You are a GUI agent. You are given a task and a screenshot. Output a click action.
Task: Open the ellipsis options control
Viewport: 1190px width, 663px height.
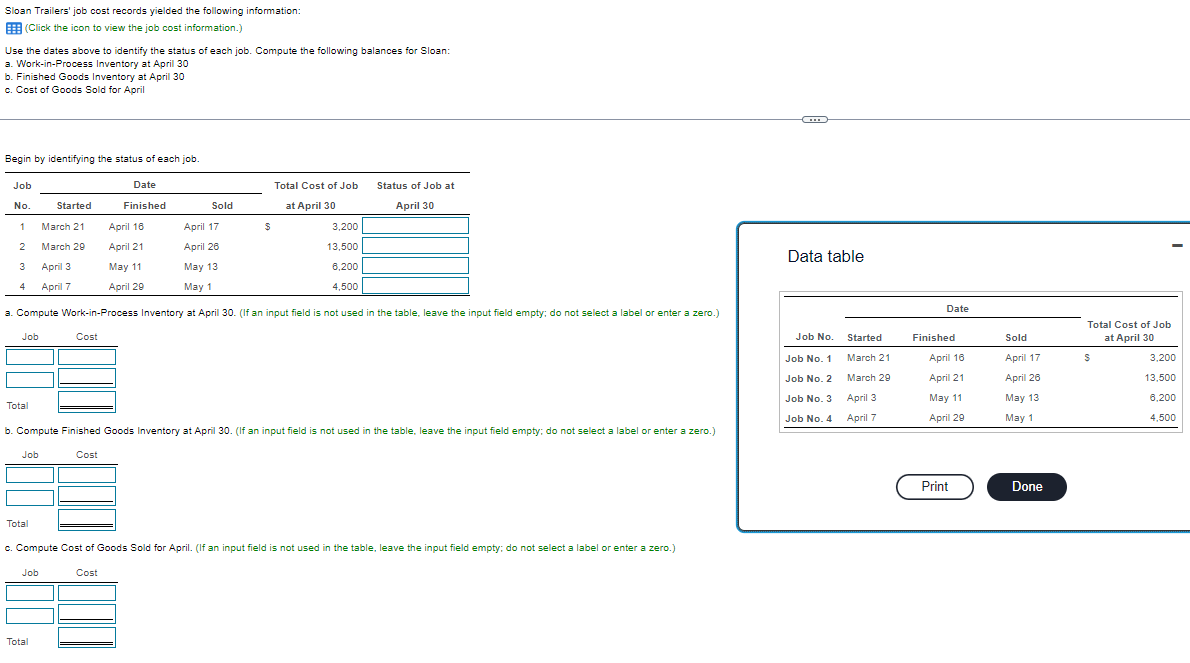pyautogui.click(x=815, y=118)
